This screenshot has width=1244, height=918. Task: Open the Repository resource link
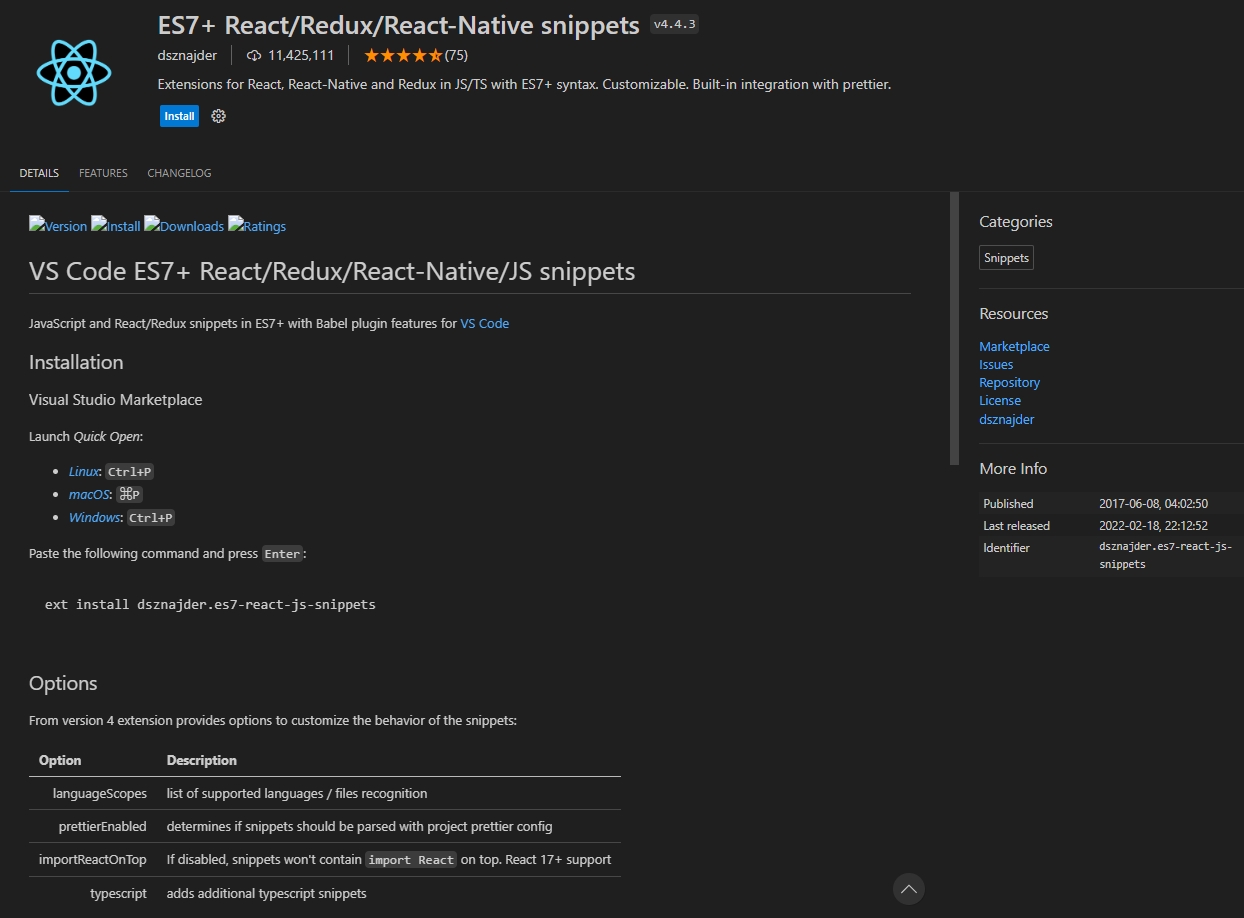[x=1009, y=382]
